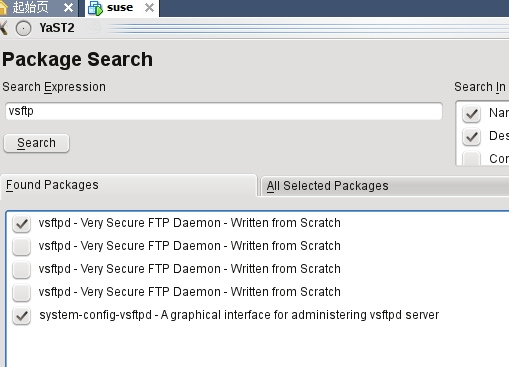Click the suse virtual machine tab icon
Viewport: 509px width, 367px height.
pyautogui.click(x=95, y=8)
